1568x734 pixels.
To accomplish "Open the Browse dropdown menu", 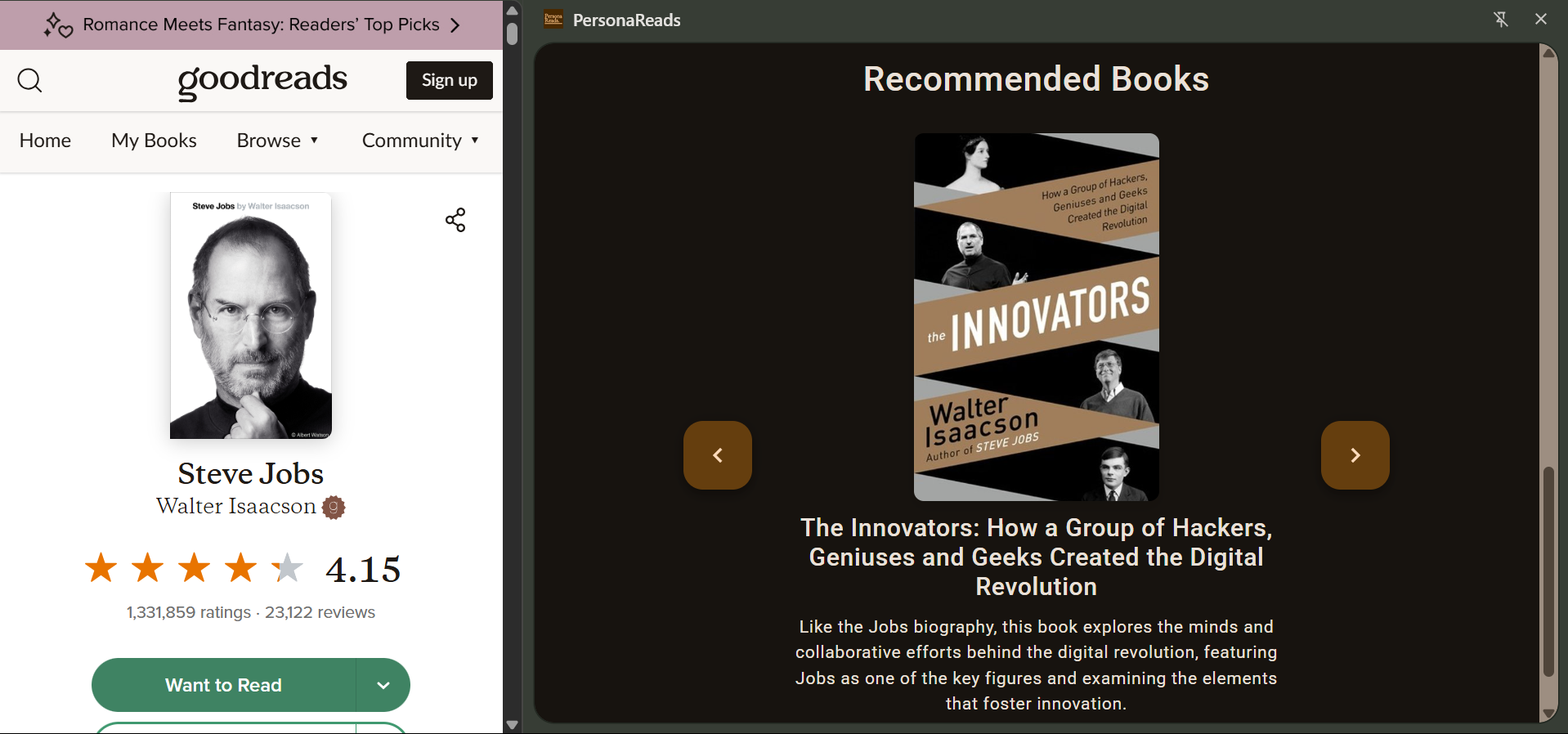I will tap(277, 141).
